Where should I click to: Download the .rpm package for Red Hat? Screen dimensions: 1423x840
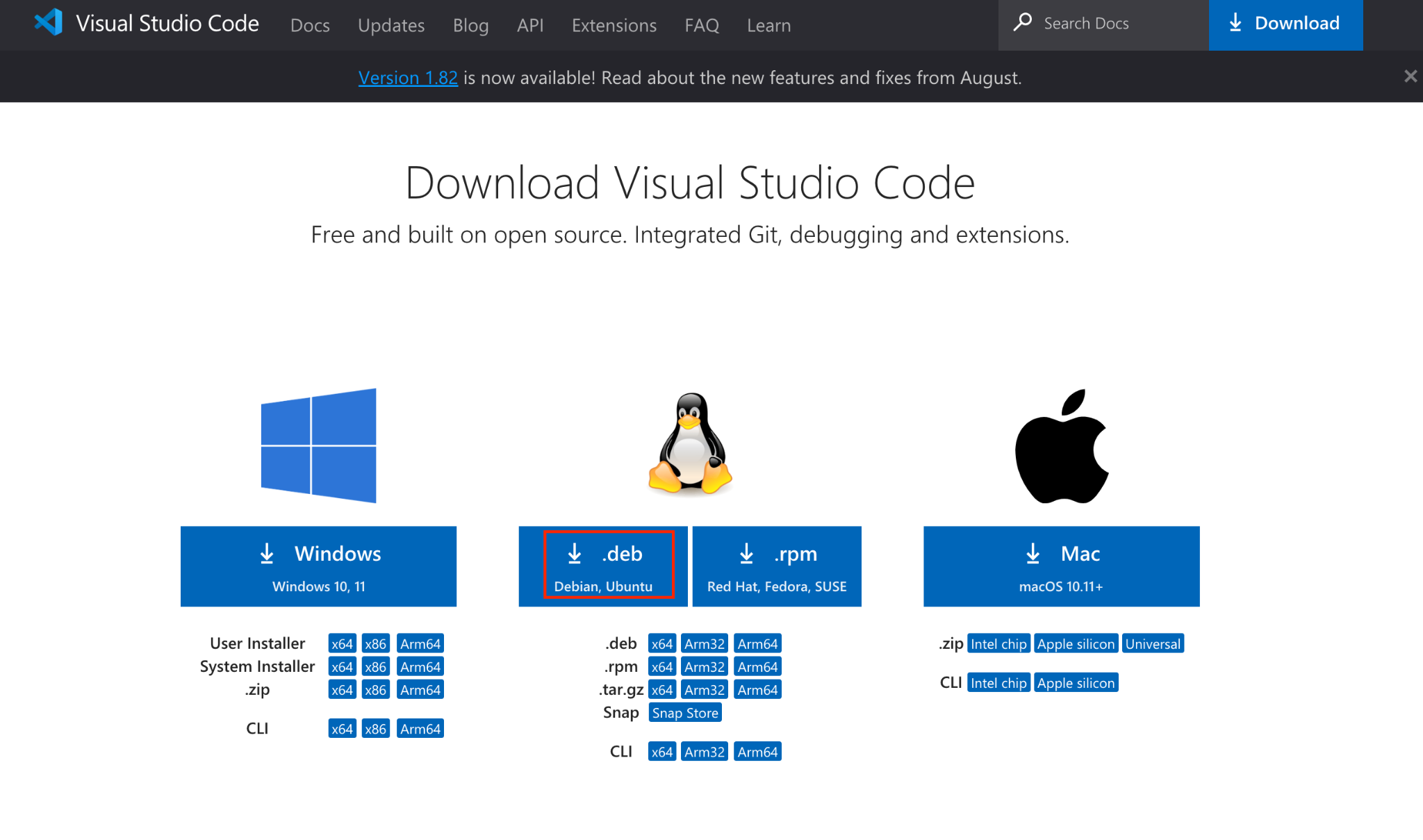(777, 566)
